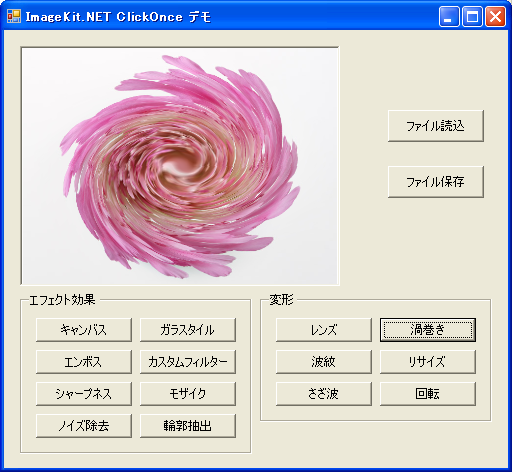Open the カスタムフィルター button

188,362
